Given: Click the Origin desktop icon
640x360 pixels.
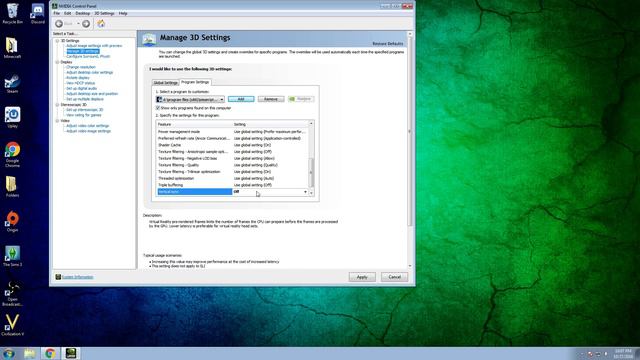Looking at the screenshot, I should click(12, 221).
